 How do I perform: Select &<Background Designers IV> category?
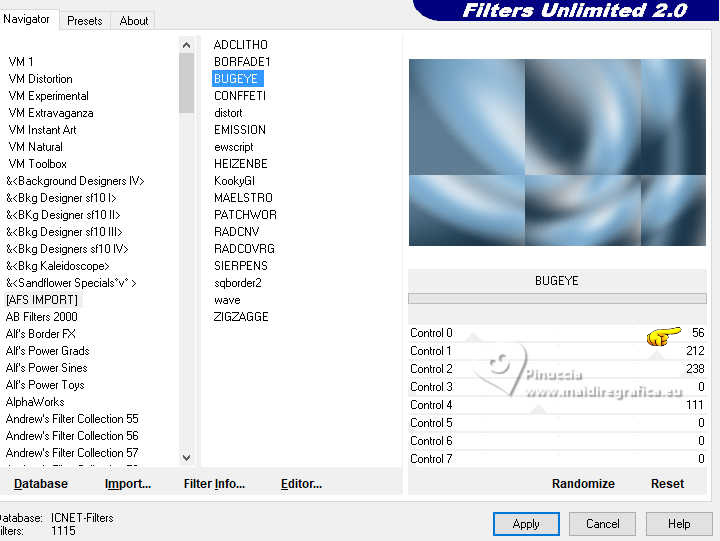coord(75,180)
